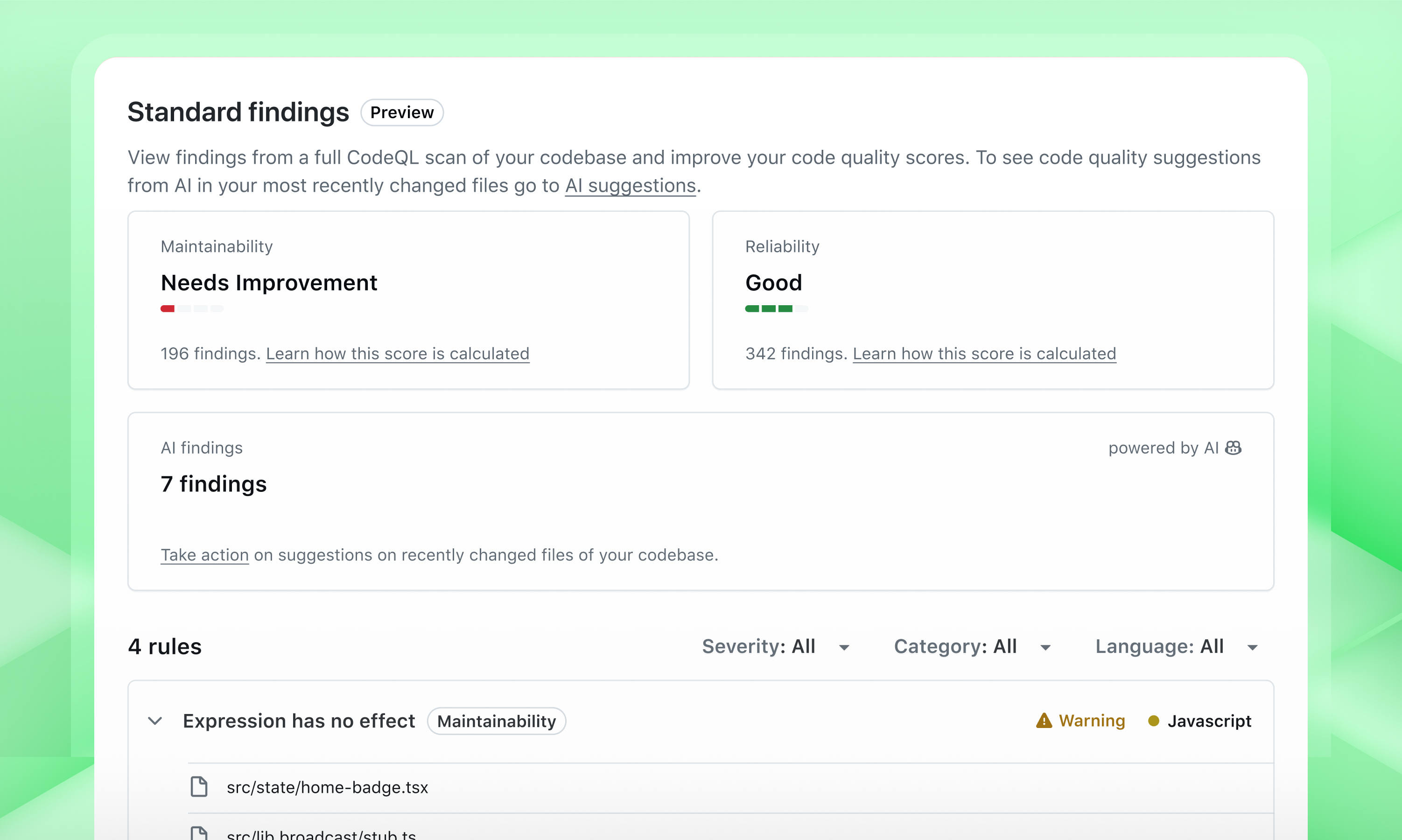1402x840 pixels.
Task: Learn how the Reliability score is calculated
Action: [984, 353]
